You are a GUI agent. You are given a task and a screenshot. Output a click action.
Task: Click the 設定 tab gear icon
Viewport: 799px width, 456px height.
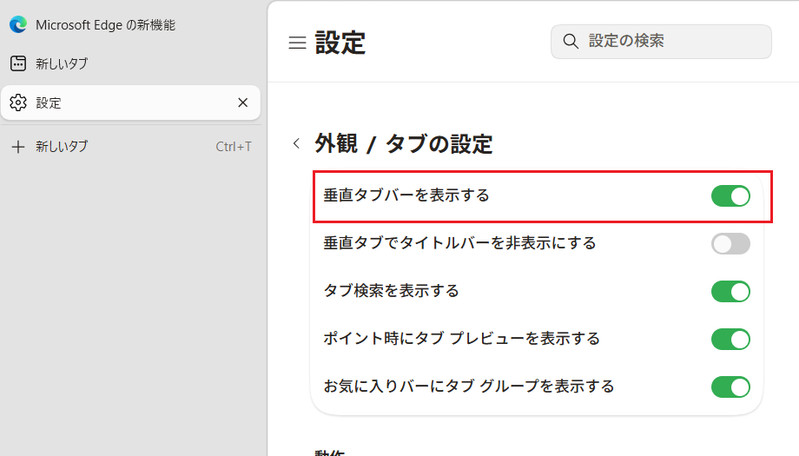[18, 102]
